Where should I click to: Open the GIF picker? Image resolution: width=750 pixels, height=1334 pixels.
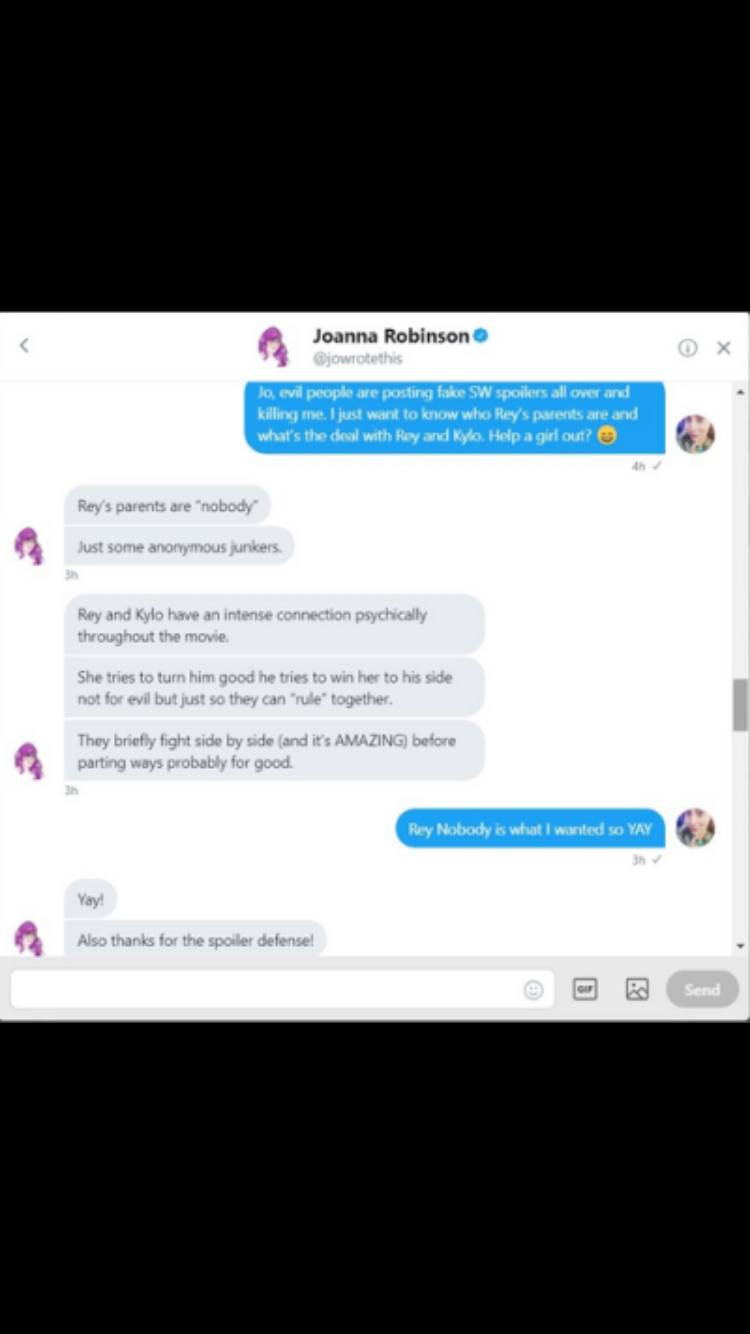coord(586,988)
